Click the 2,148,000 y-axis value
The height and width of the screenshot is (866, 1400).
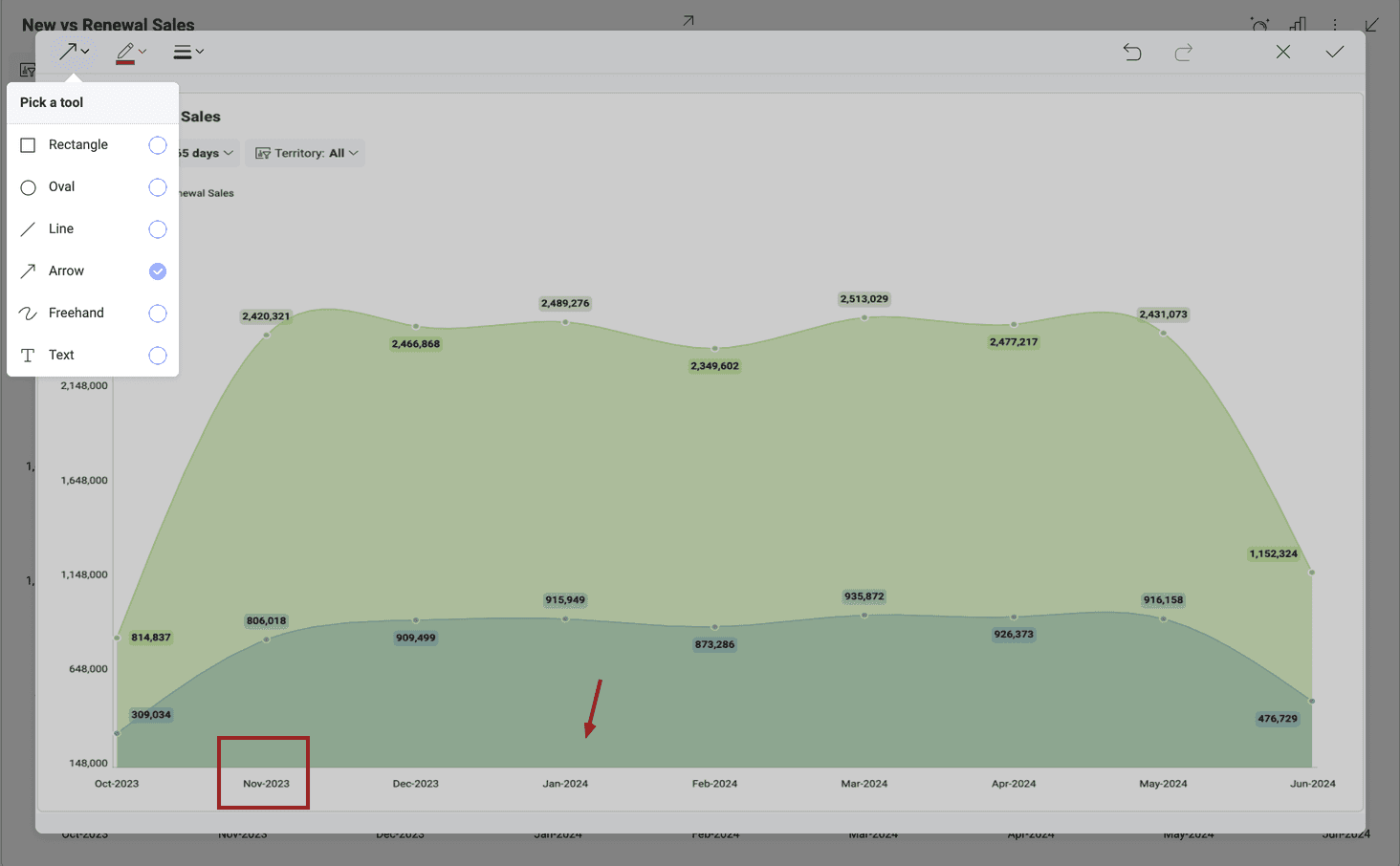(84, 386)
